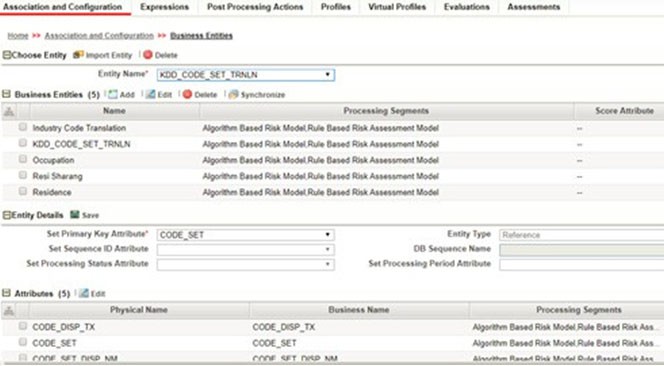Image resolution: width=664 pixels, height=366 pixels.
Task: Click the DB Sequence Name field
Action: click(x=581, y=250)
